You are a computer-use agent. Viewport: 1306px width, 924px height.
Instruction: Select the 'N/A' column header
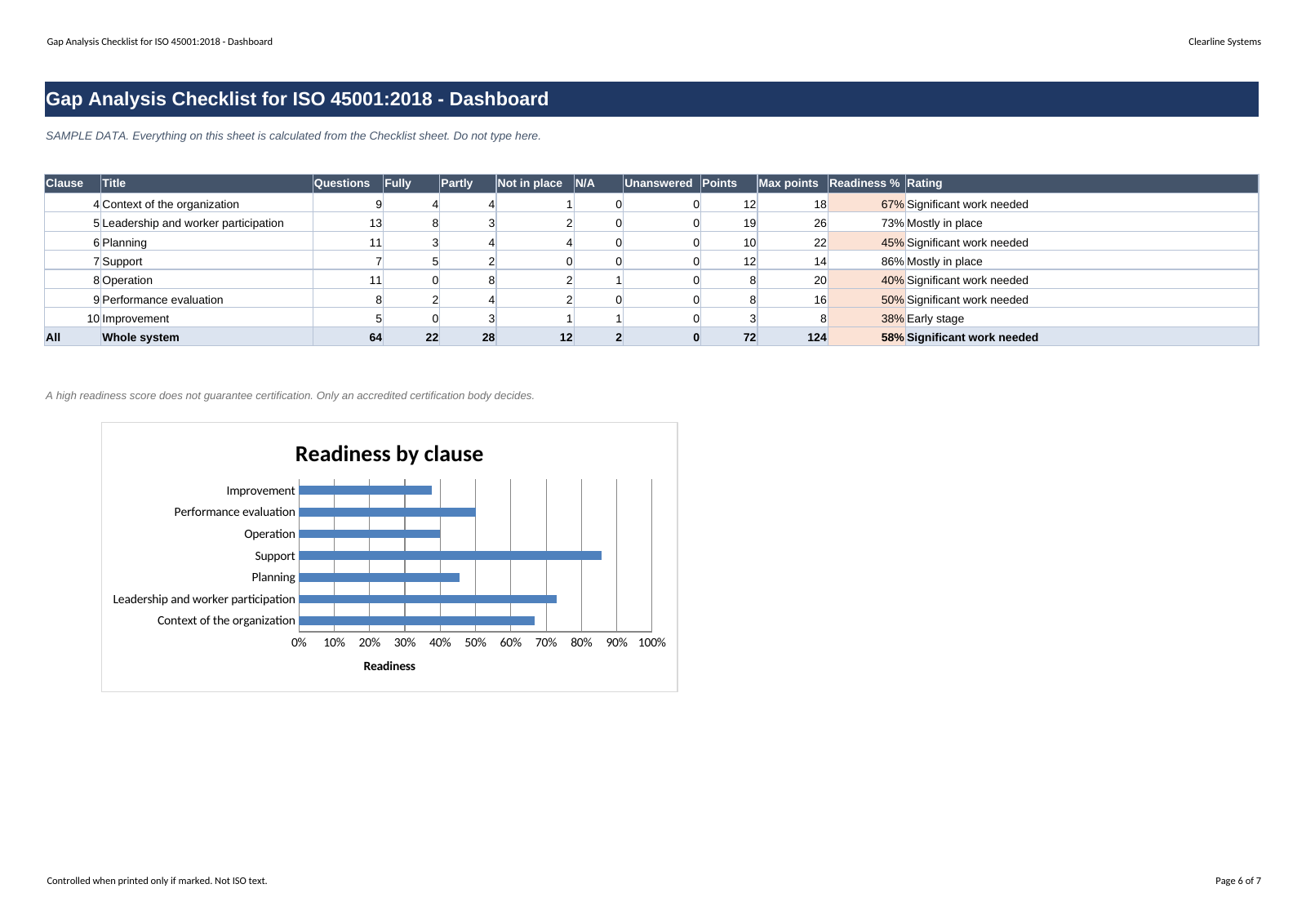pos(598,183)
